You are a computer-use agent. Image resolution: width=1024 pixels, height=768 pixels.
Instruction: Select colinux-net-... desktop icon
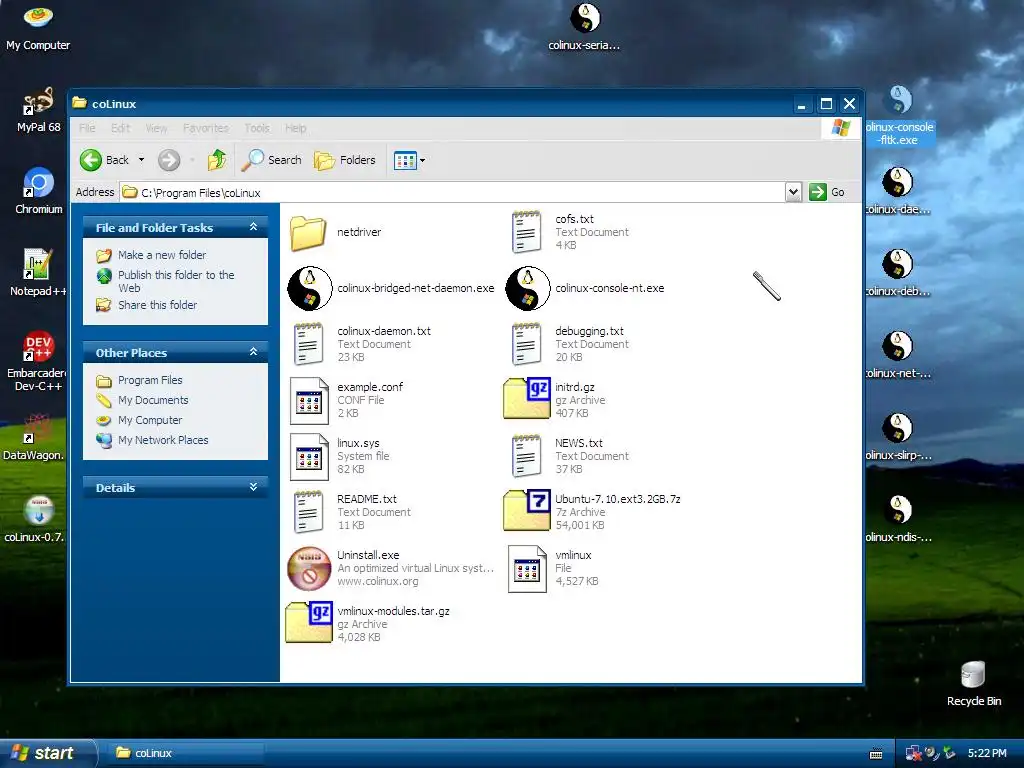[x=898, y=355]
